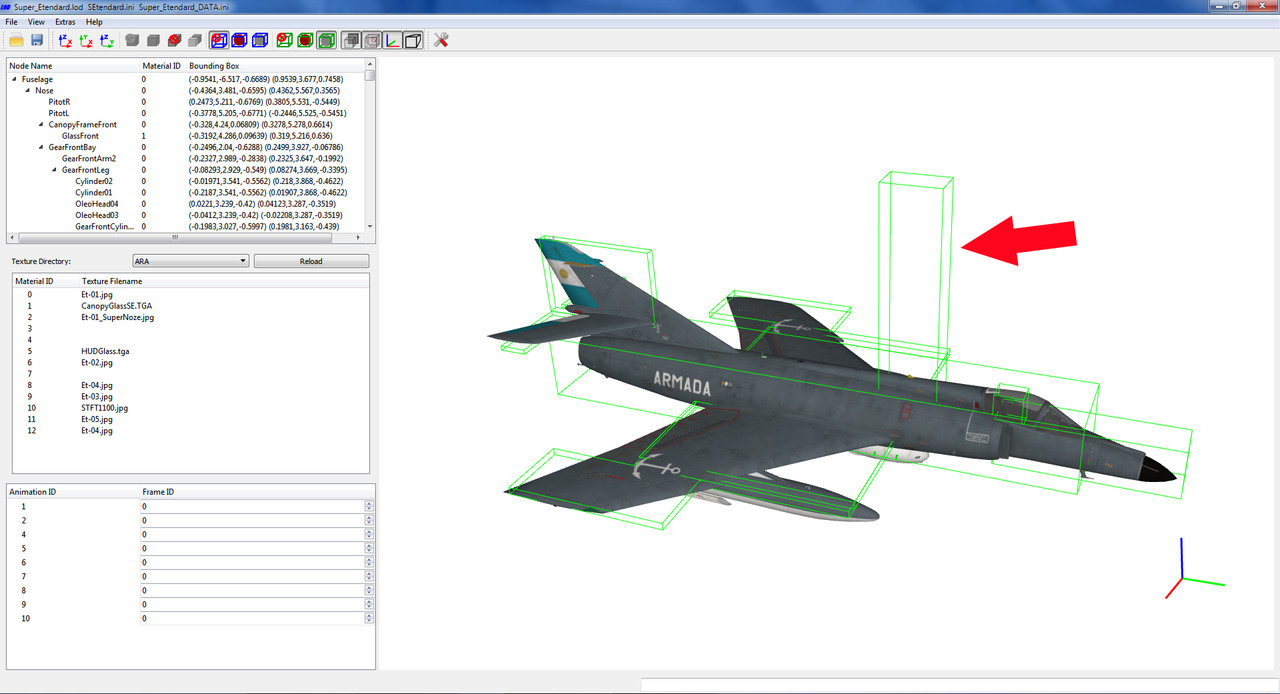Click node tree vertical scrollbar down arrow
Viewport: 1280px width, 694px height.
pyautogui.click(x=370, y=227)
